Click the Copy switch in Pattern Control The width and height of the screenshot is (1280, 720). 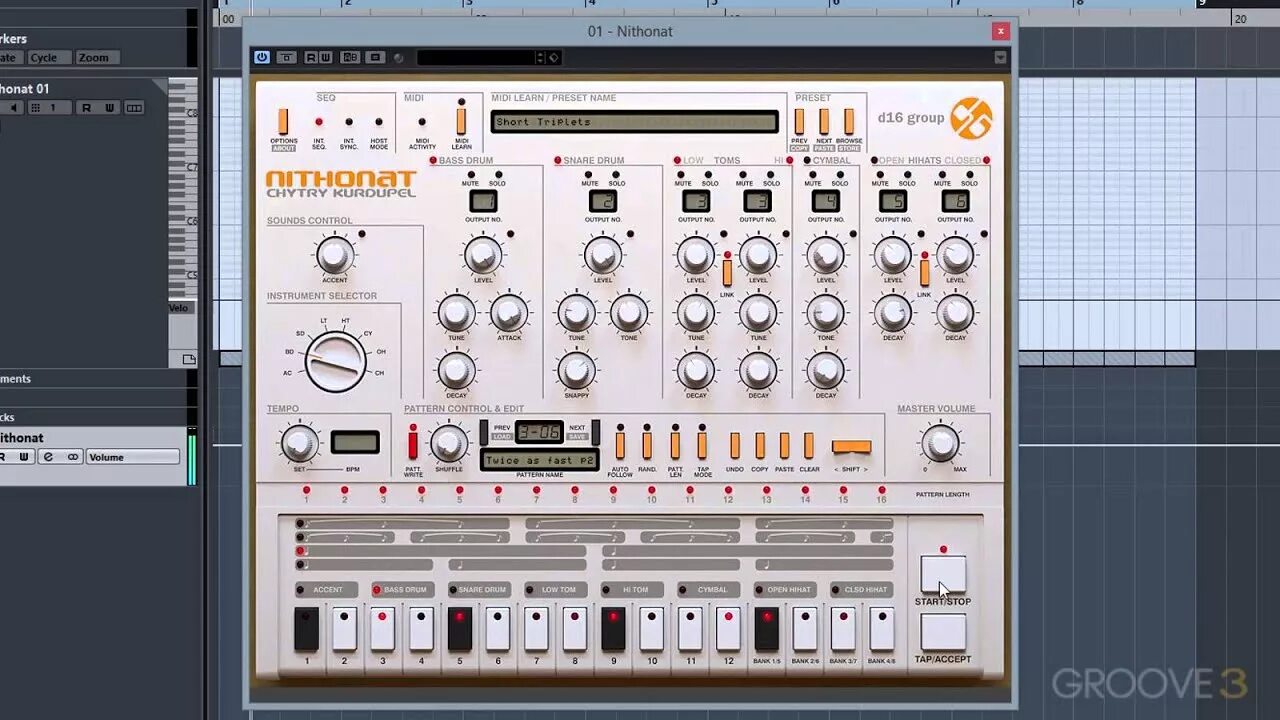click(760, 445)
